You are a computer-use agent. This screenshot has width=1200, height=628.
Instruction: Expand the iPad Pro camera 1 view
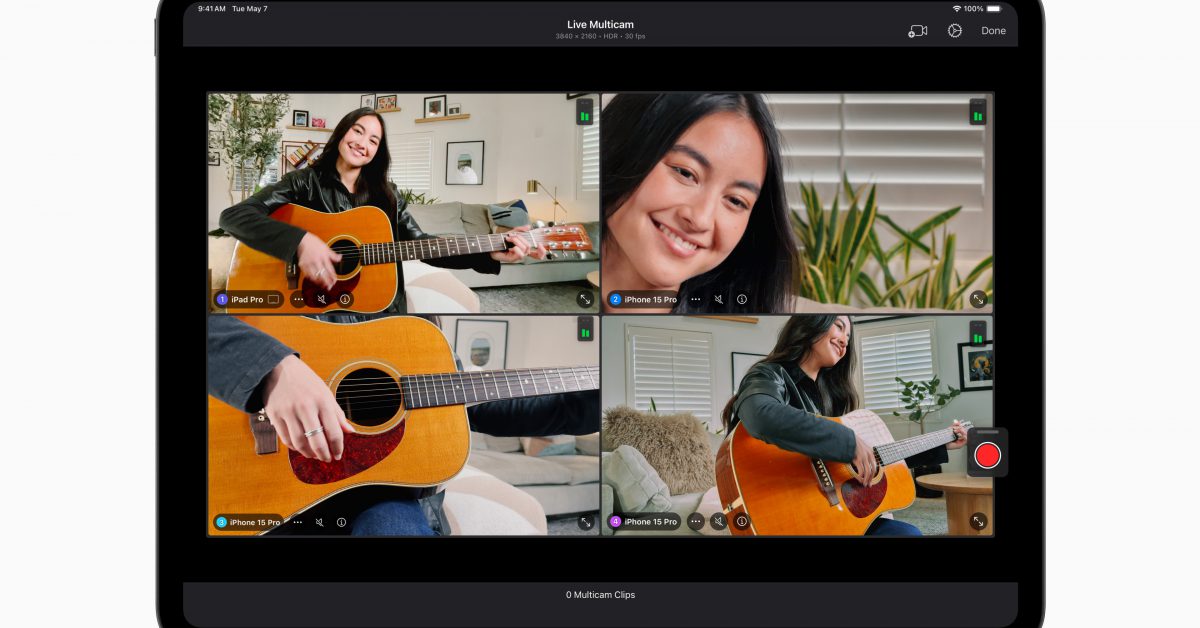tap(585, 299)
